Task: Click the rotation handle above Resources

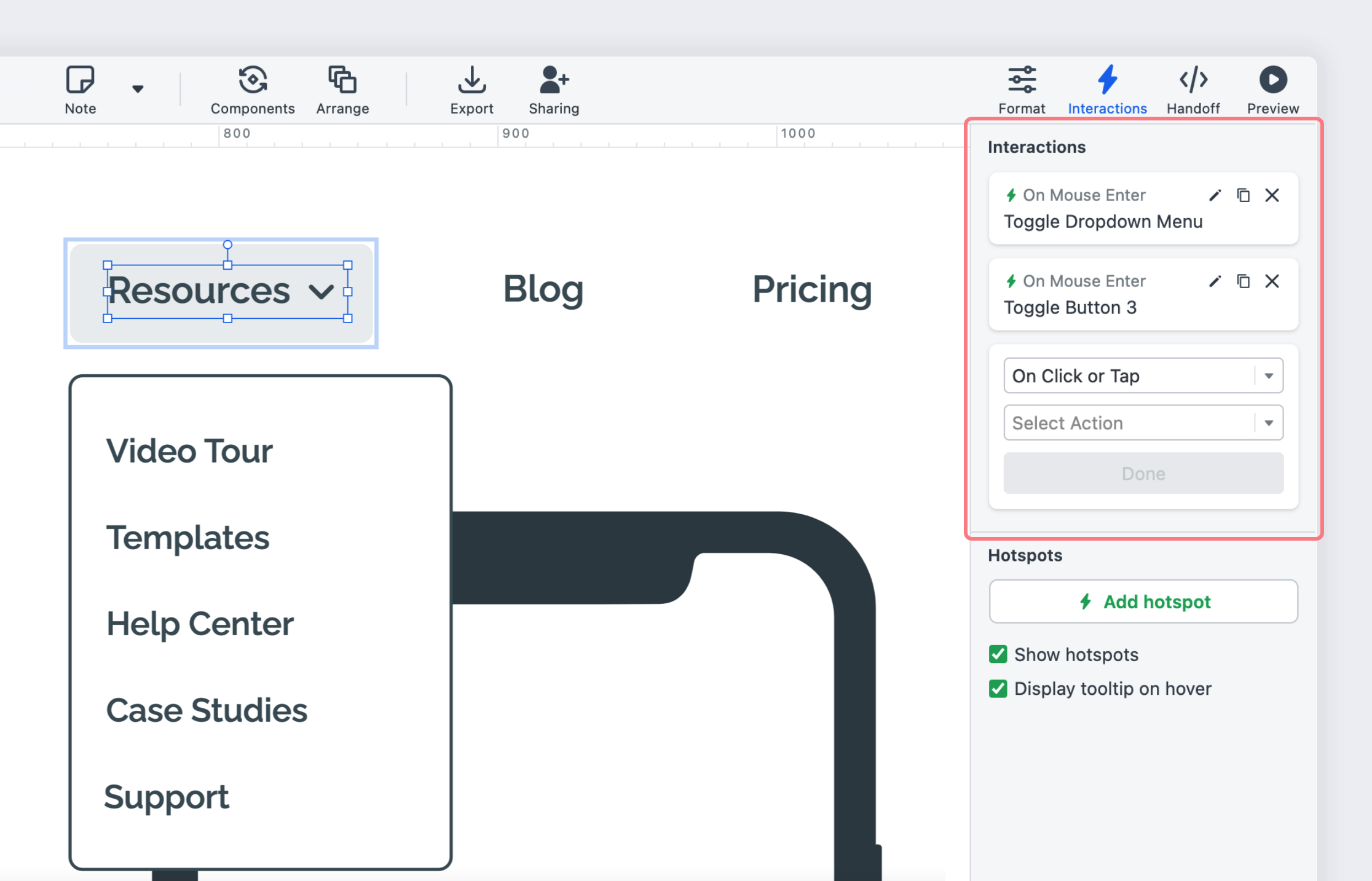Action: pyautogui.click(x=227, y=245)
